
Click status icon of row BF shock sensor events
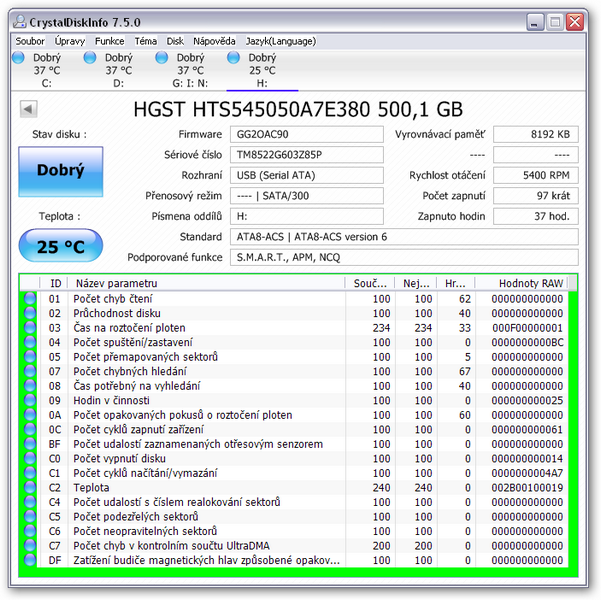30,444
